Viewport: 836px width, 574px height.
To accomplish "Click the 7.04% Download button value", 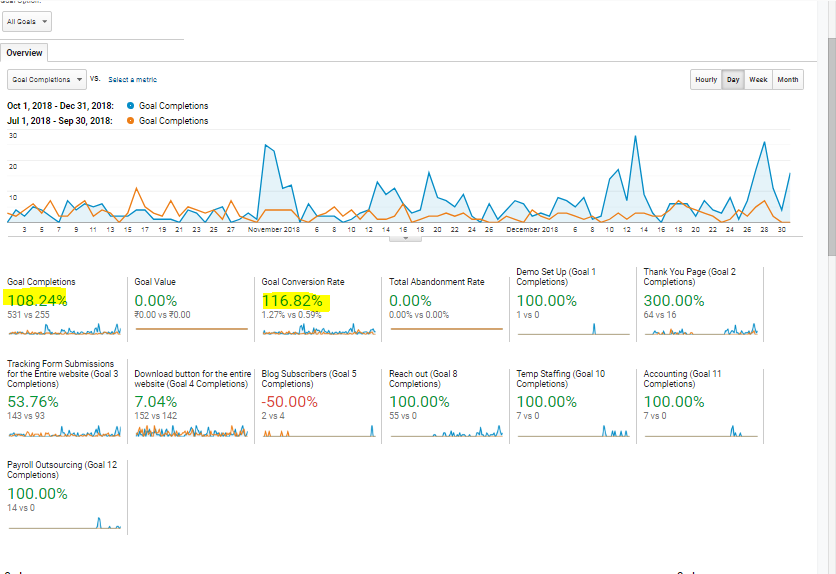I will 156,402.
